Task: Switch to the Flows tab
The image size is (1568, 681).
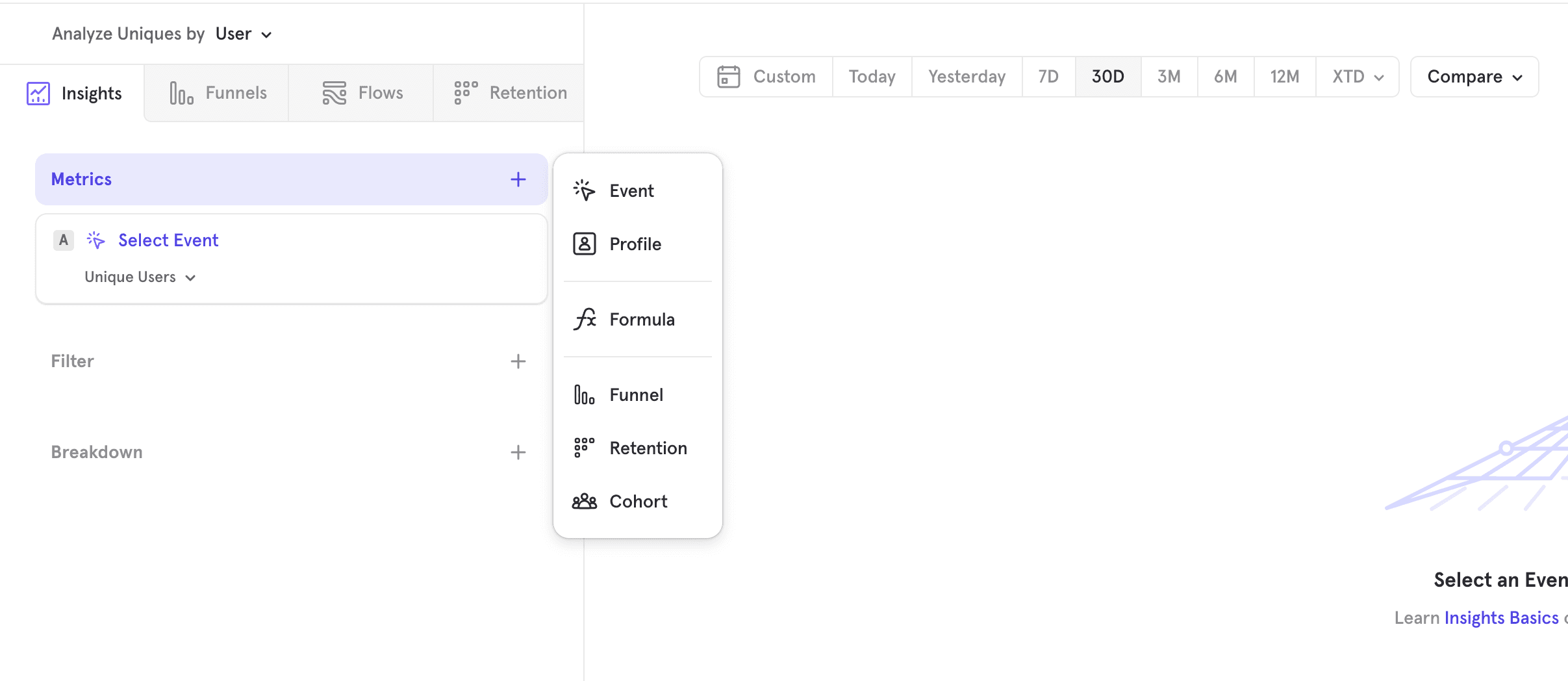Action: coord(362,93)
